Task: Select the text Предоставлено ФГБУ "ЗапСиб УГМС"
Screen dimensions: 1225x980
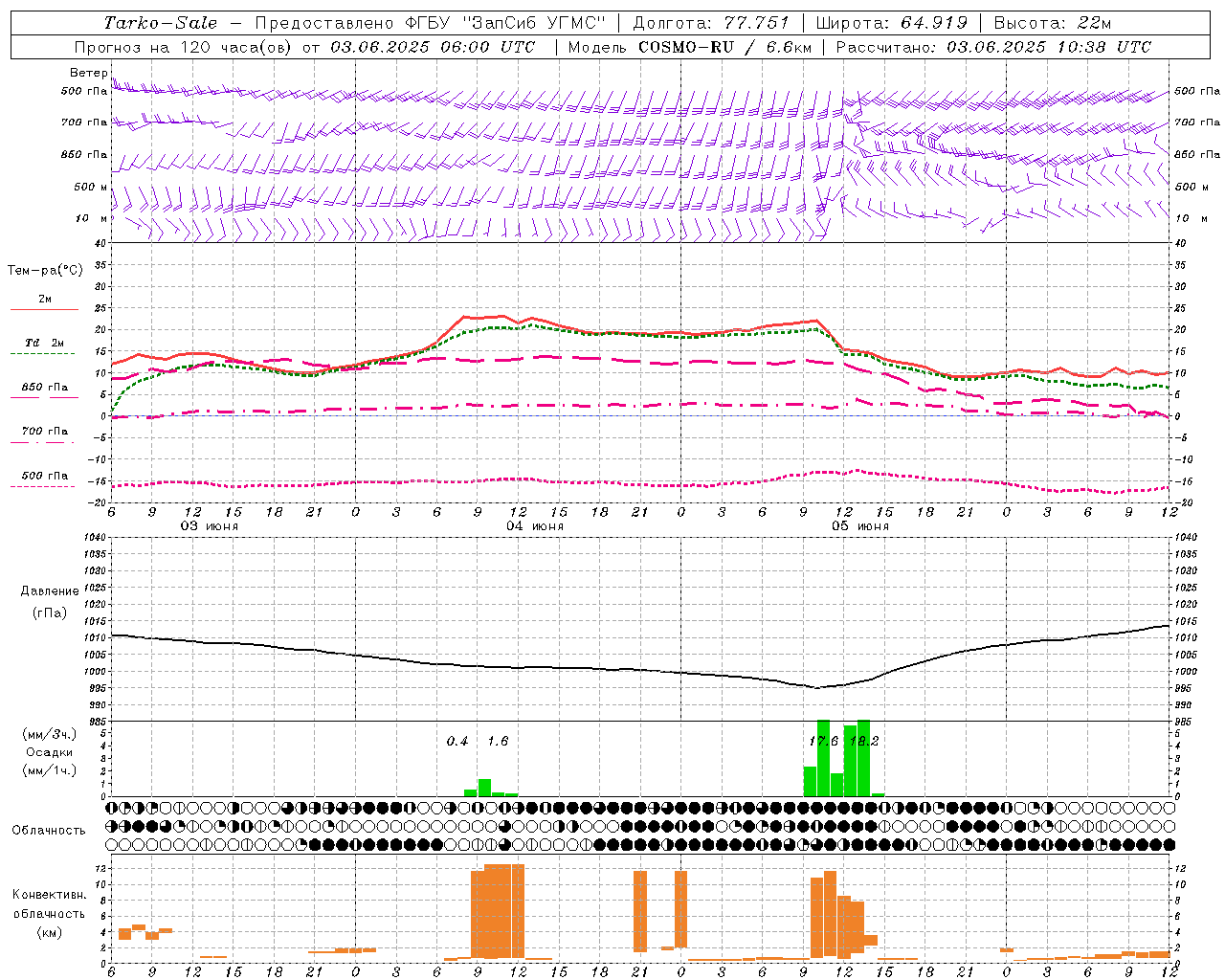Action: [x=431, y=23]
